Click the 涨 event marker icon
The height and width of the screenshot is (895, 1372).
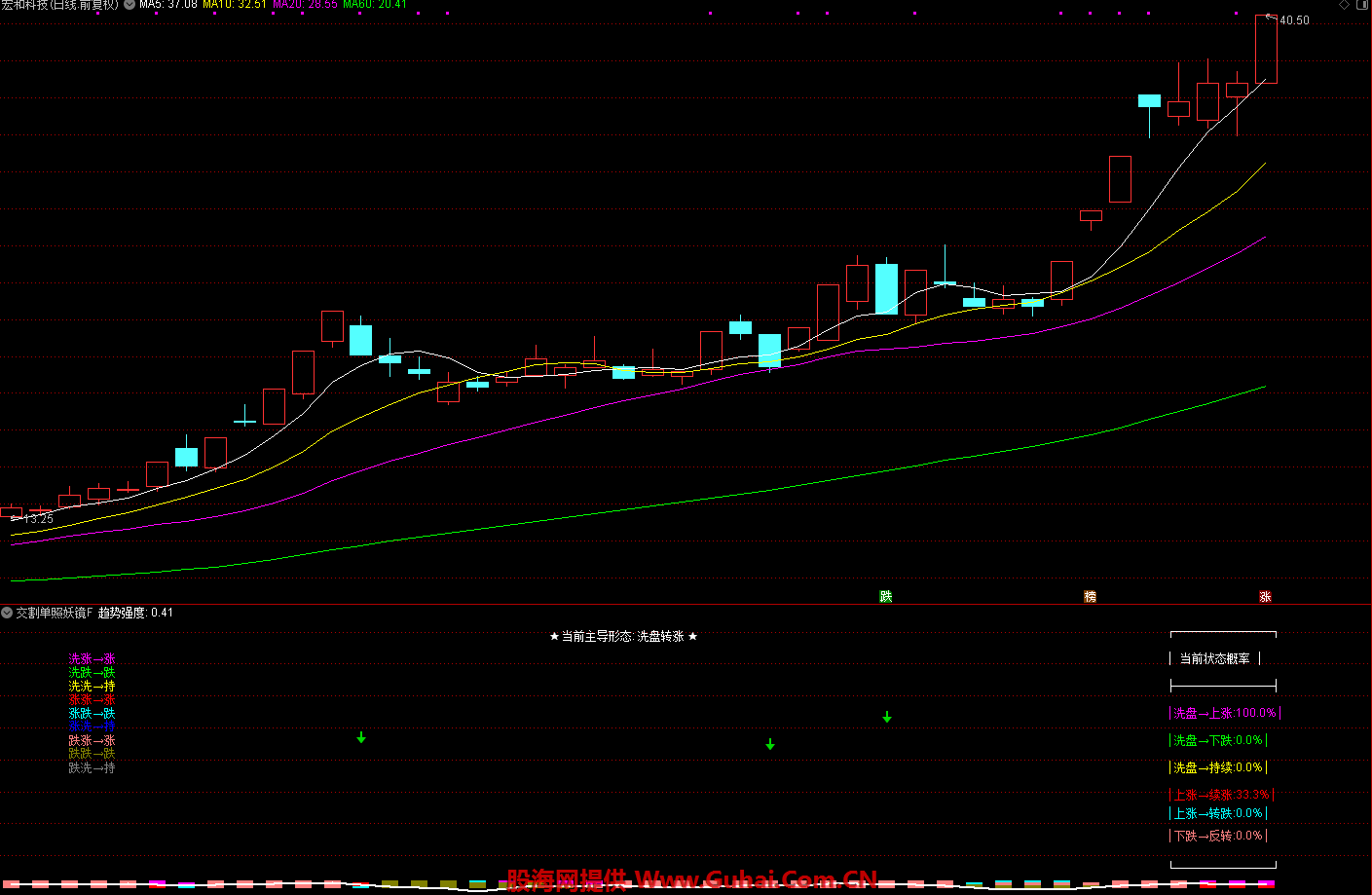[1266, 596]
